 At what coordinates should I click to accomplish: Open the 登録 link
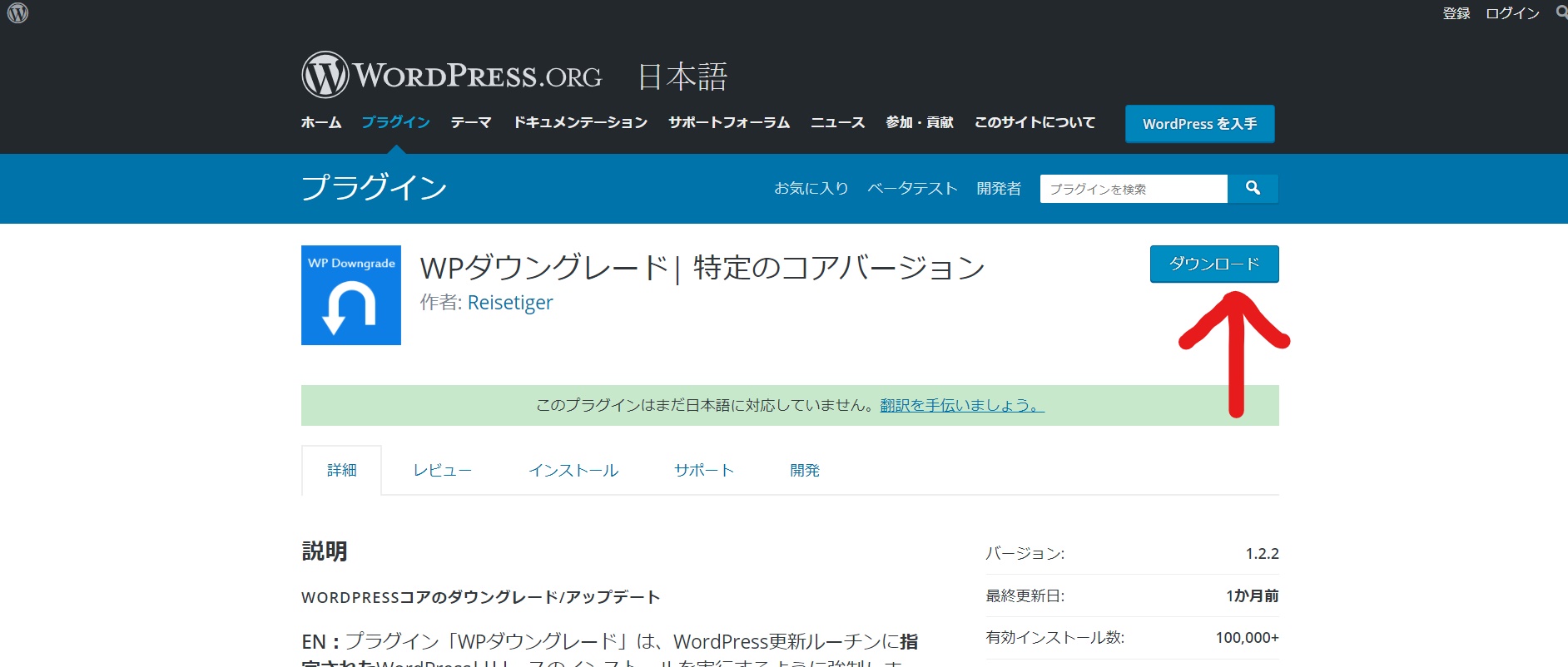1456,13
